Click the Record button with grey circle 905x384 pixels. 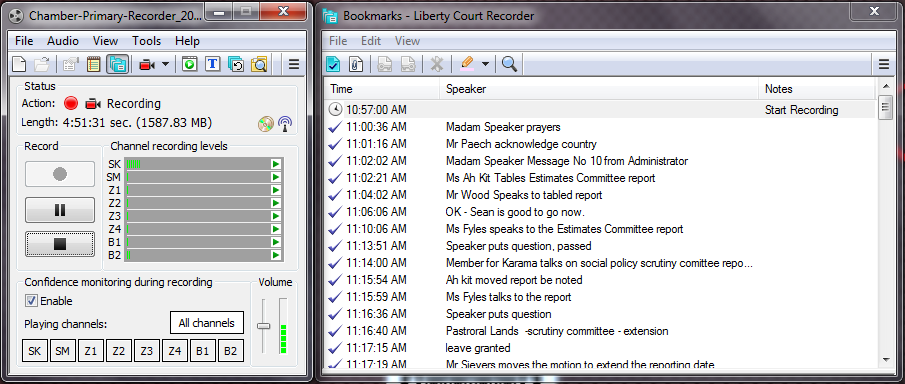(x=60, y=174)
